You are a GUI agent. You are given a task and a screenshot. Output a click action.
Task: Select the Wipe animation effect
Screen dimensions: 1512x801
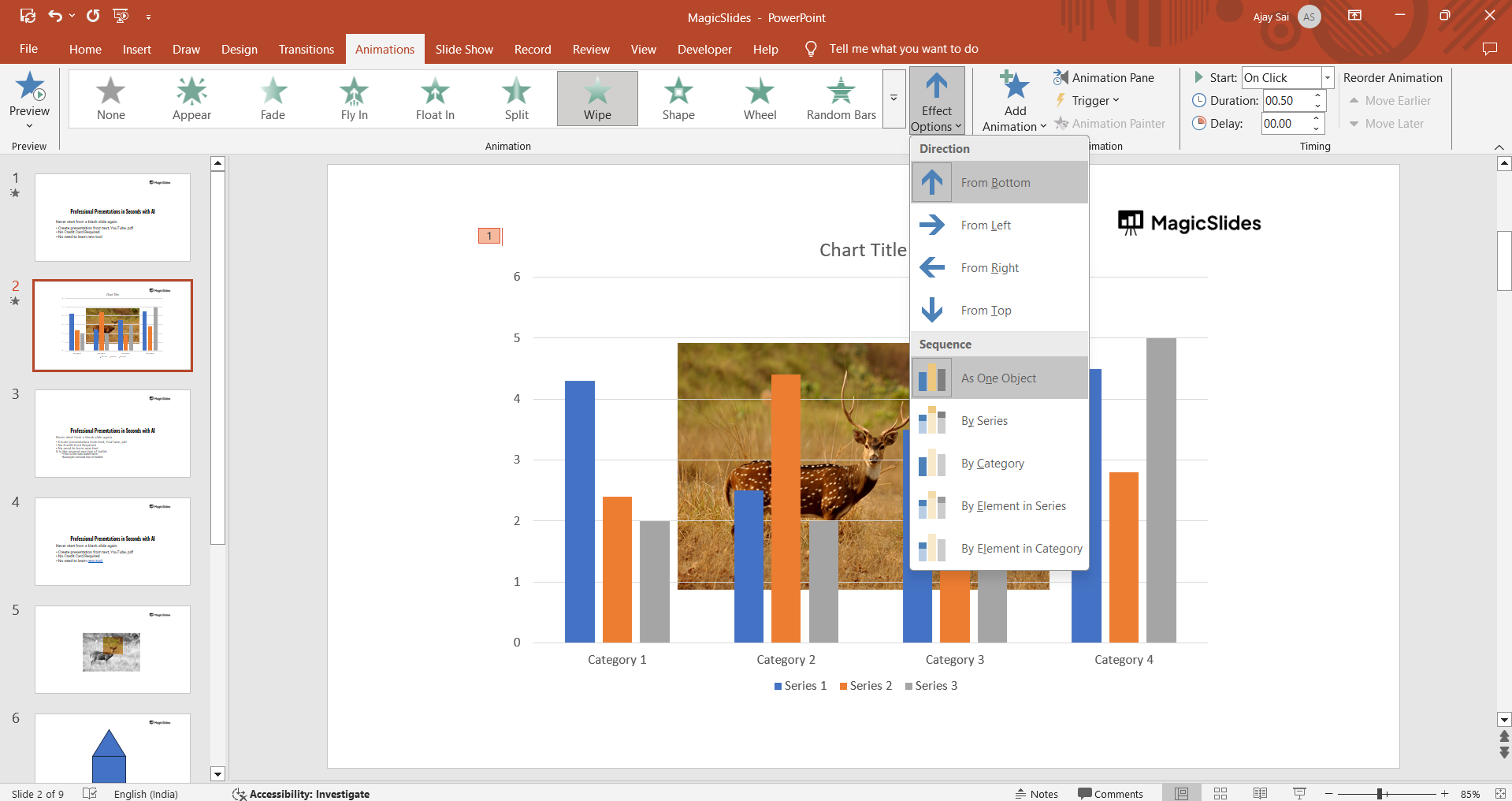coord(597,99)
